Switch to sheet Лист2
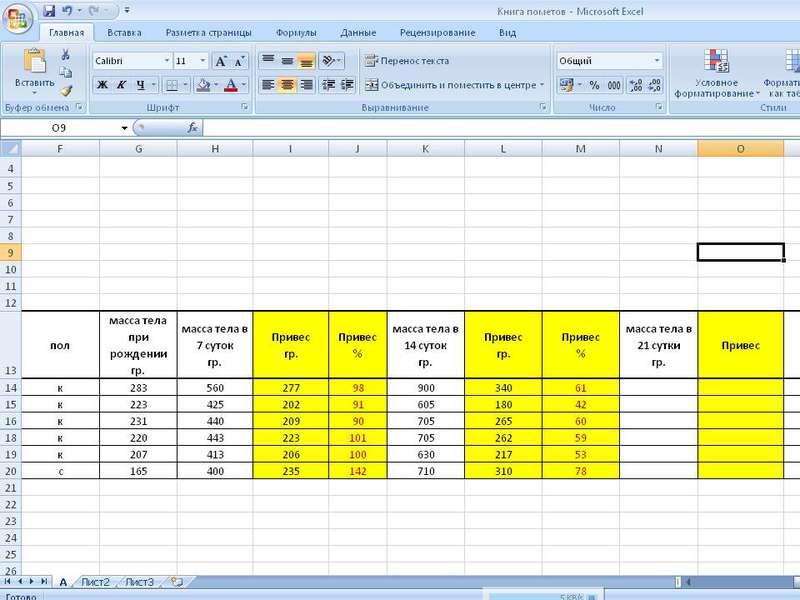The width and height of the screenshot is (800, 600). 95,582
